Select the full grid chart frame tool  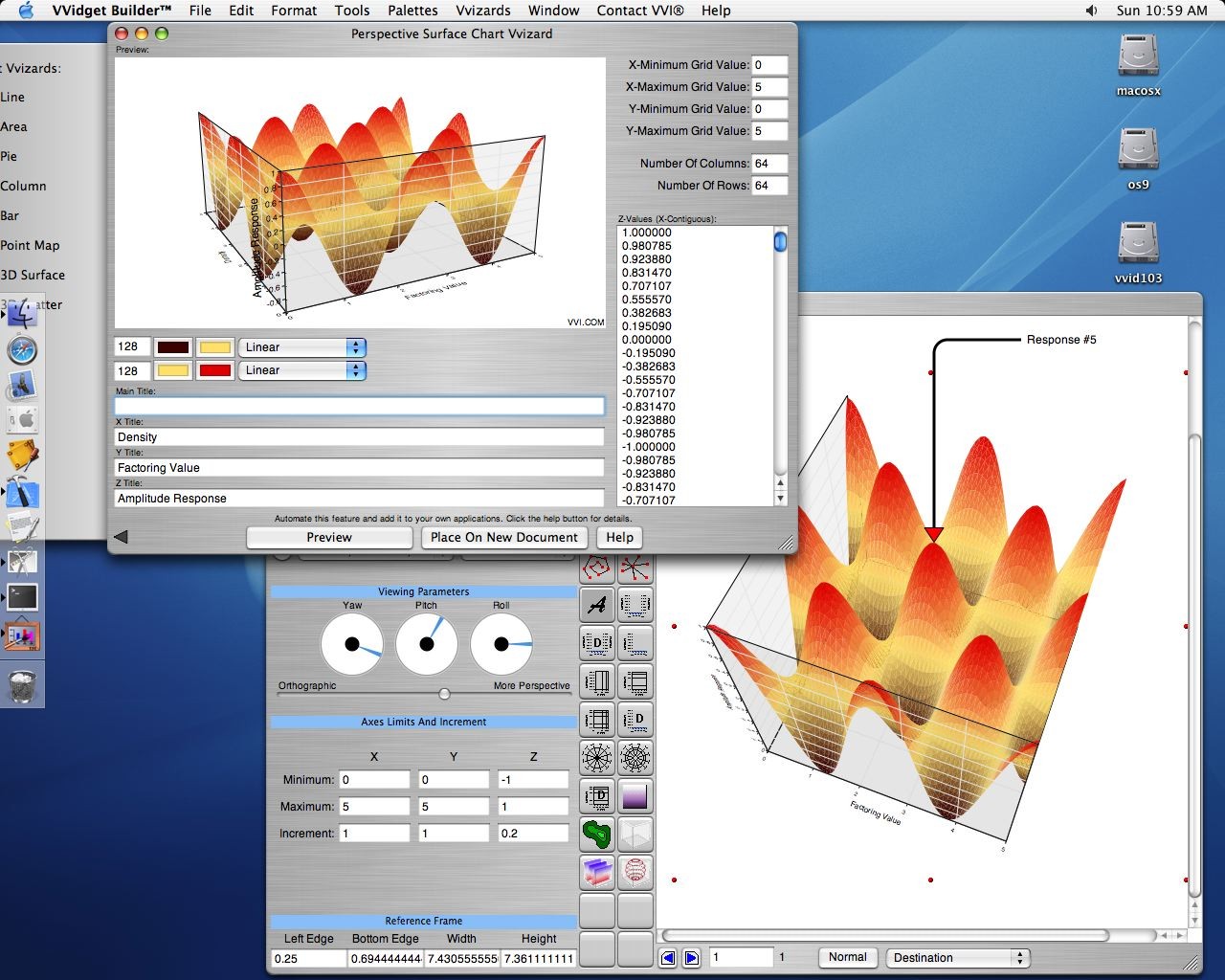click(597, 720)
